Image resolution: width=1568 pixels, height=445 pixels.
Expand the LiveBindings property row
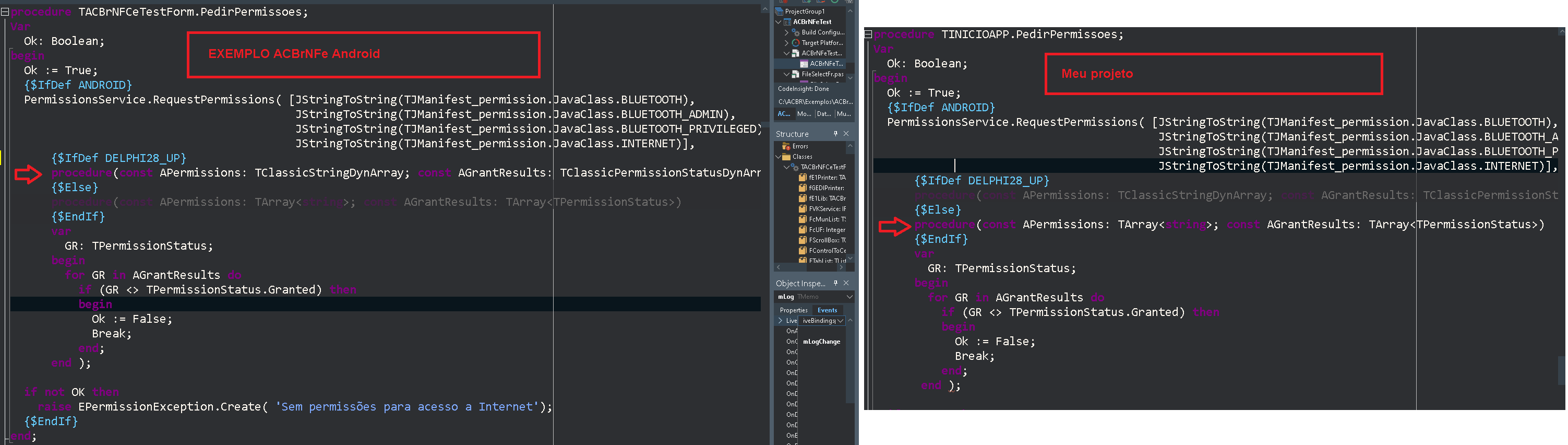pos(780,321)
